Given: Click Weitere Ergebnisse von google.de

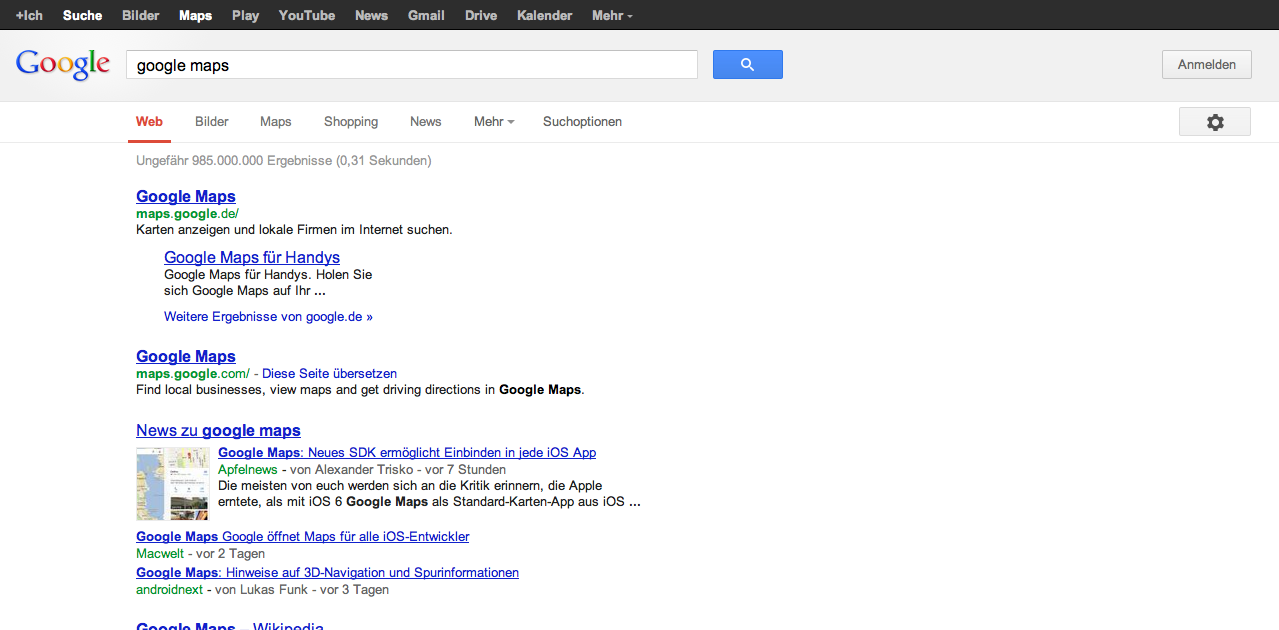Looking at the screenshot, I should tap(268, 317).
